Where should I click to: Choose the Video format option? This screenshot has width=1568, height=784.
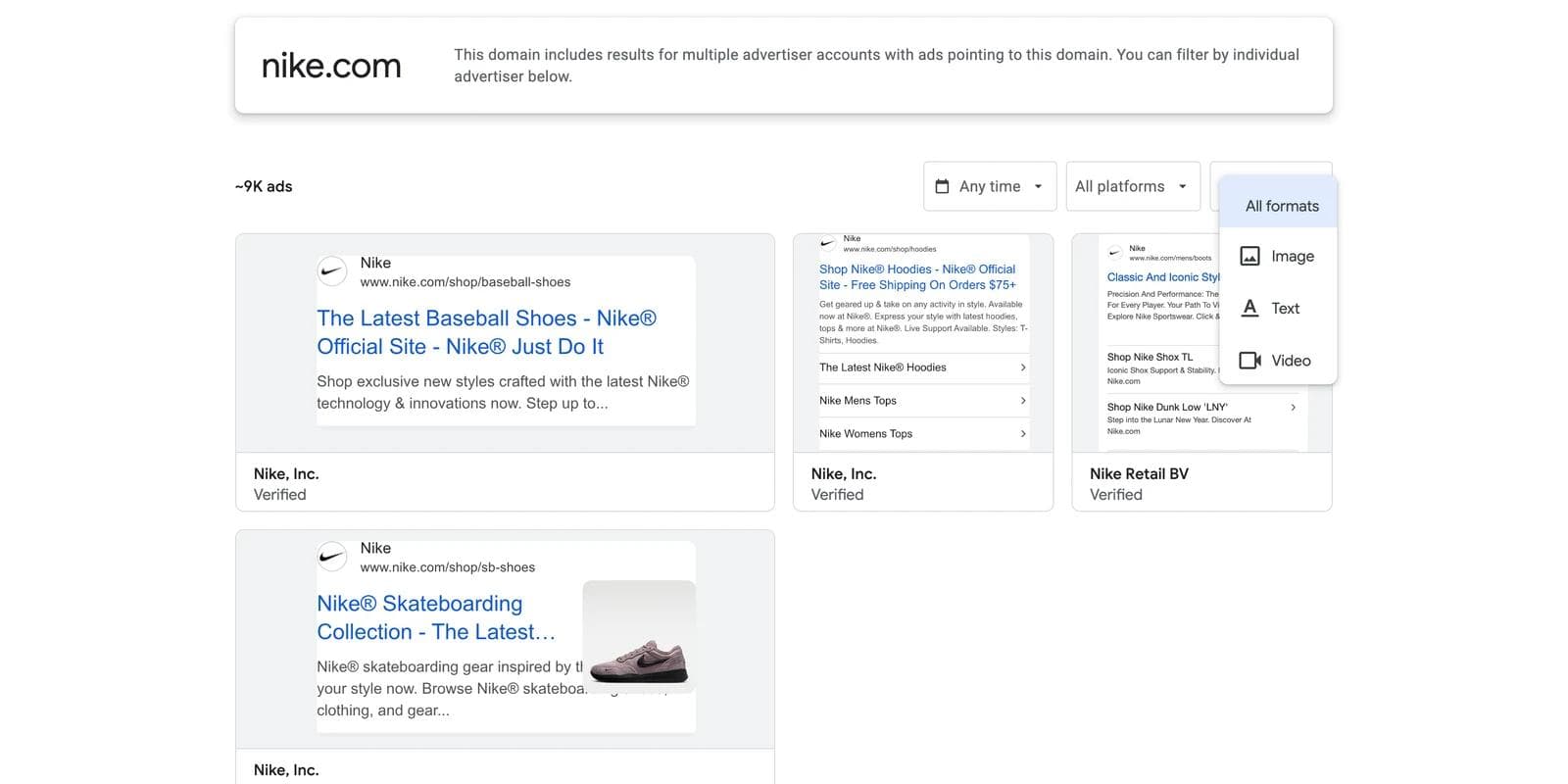(x=1278, y=361)
